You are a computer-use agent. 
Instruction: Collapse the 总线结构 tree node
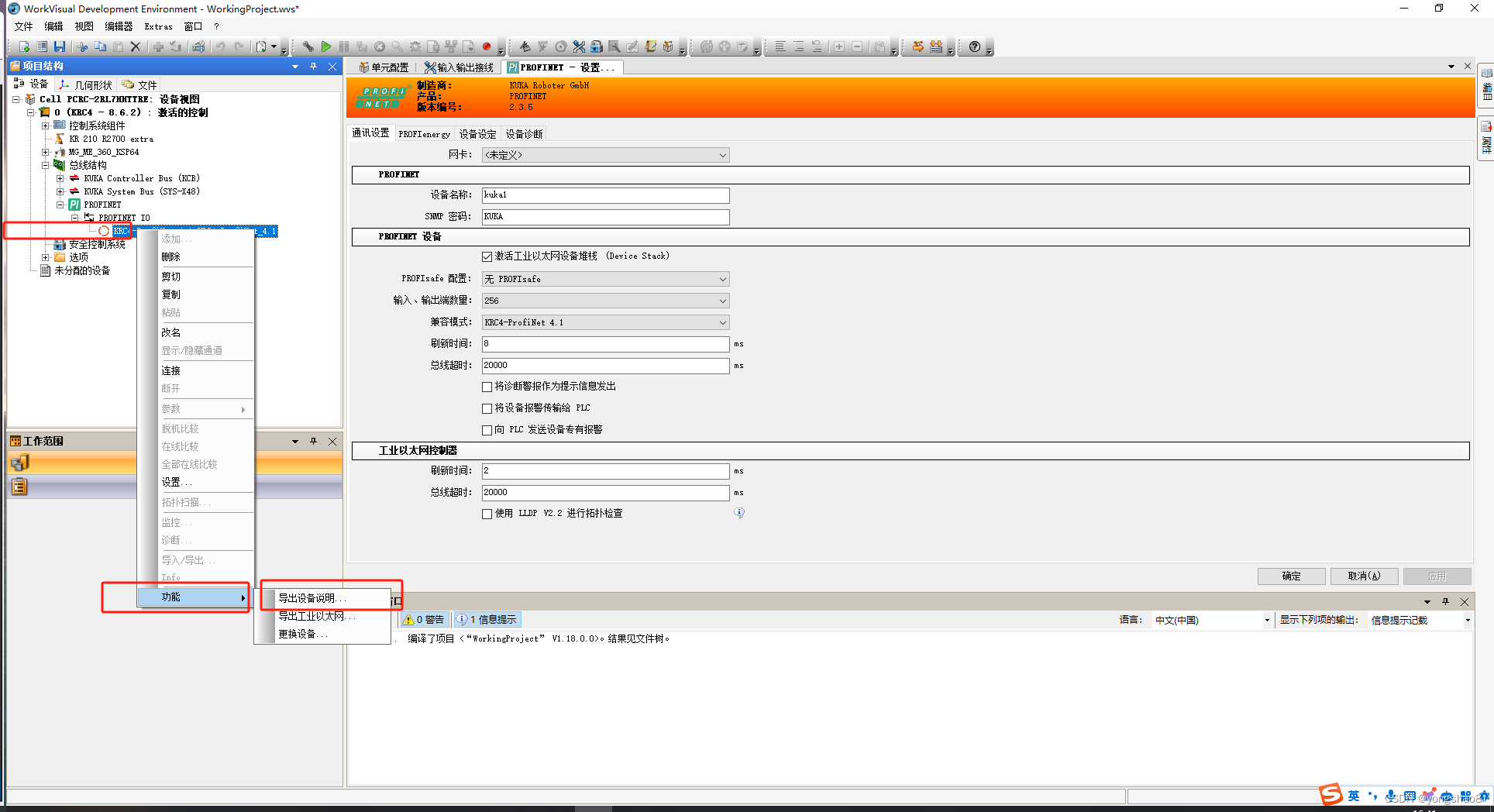click(x=45, y=165)
